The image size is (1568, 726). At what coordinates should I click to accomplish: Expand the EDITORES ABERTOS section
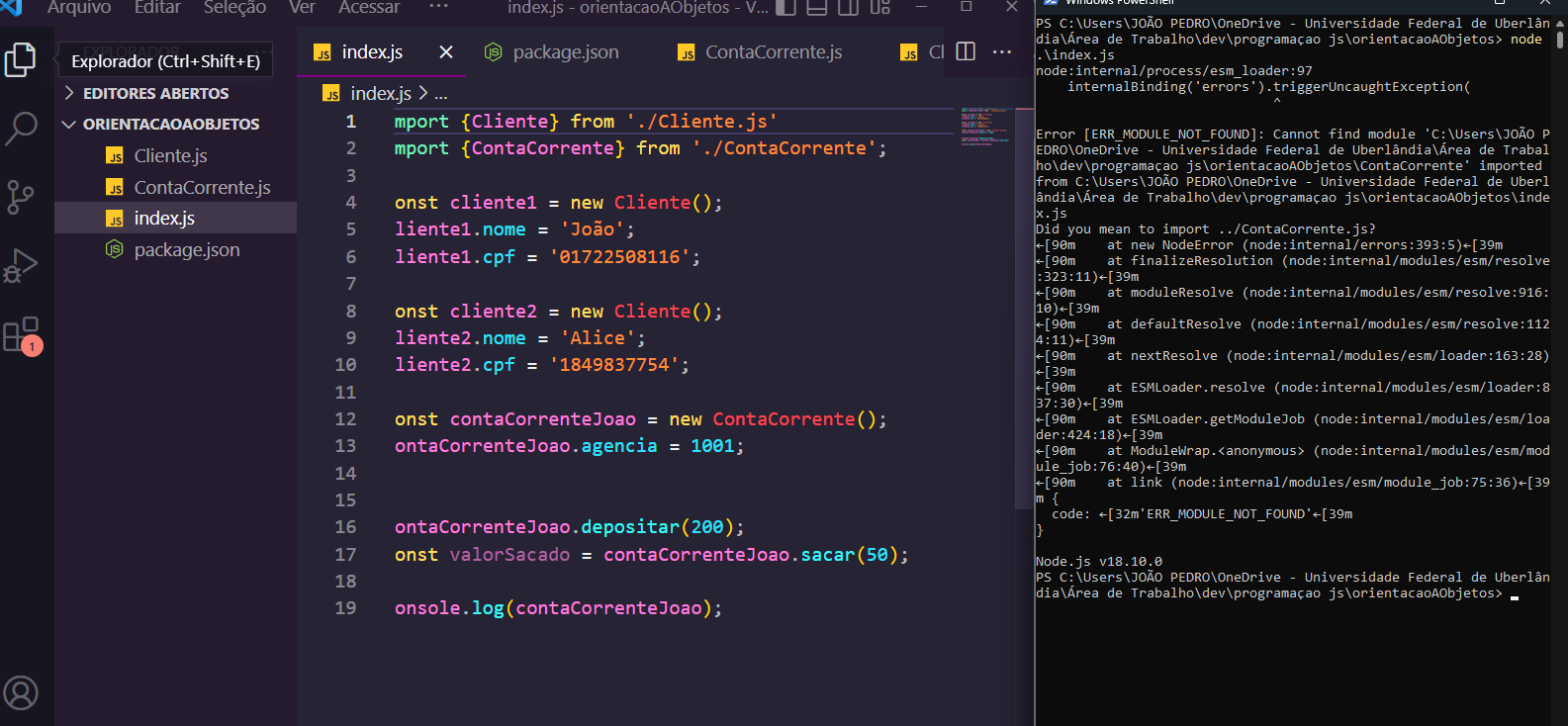pos(156,93)
